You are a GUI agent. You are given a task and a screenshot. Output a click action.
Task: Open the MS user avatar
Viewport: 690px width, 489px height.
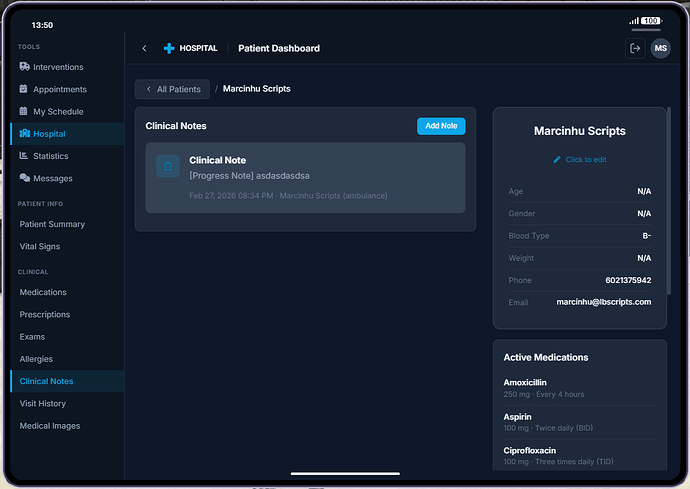[x=660, y=48]
